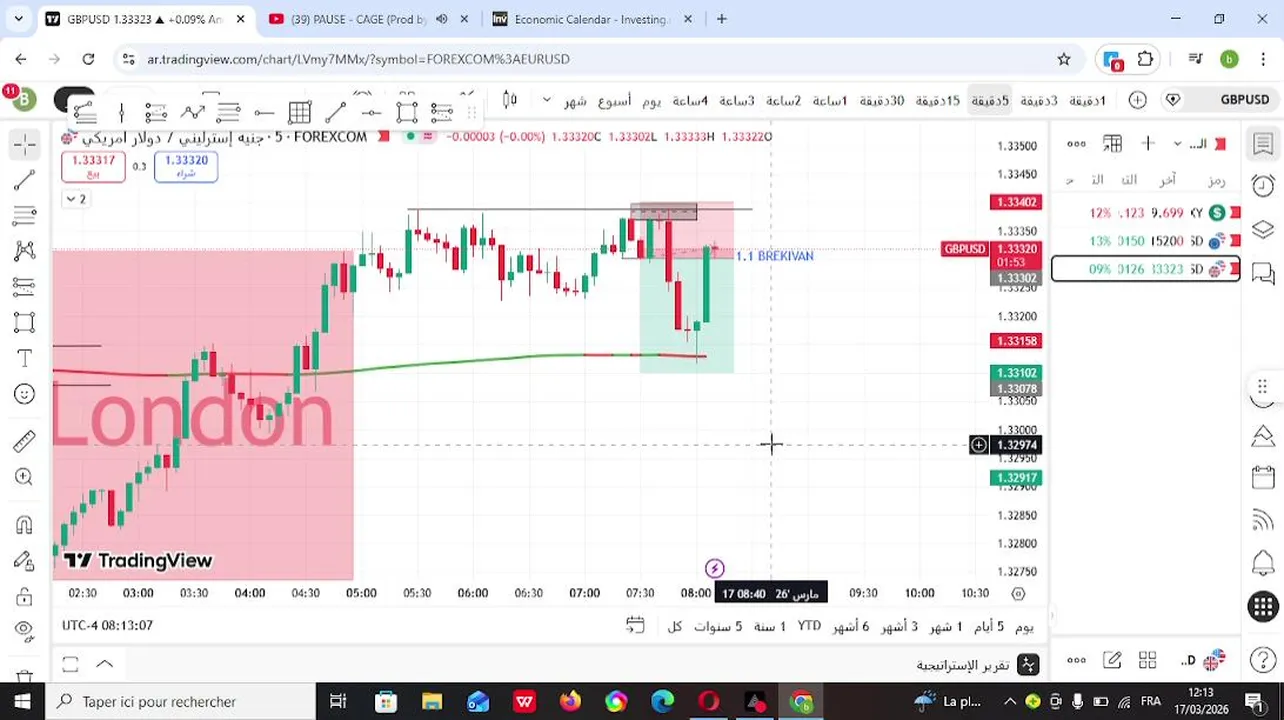Select the text annotation tool
The width and height of the screenshot is (1284, 720).
click(25, 358)
